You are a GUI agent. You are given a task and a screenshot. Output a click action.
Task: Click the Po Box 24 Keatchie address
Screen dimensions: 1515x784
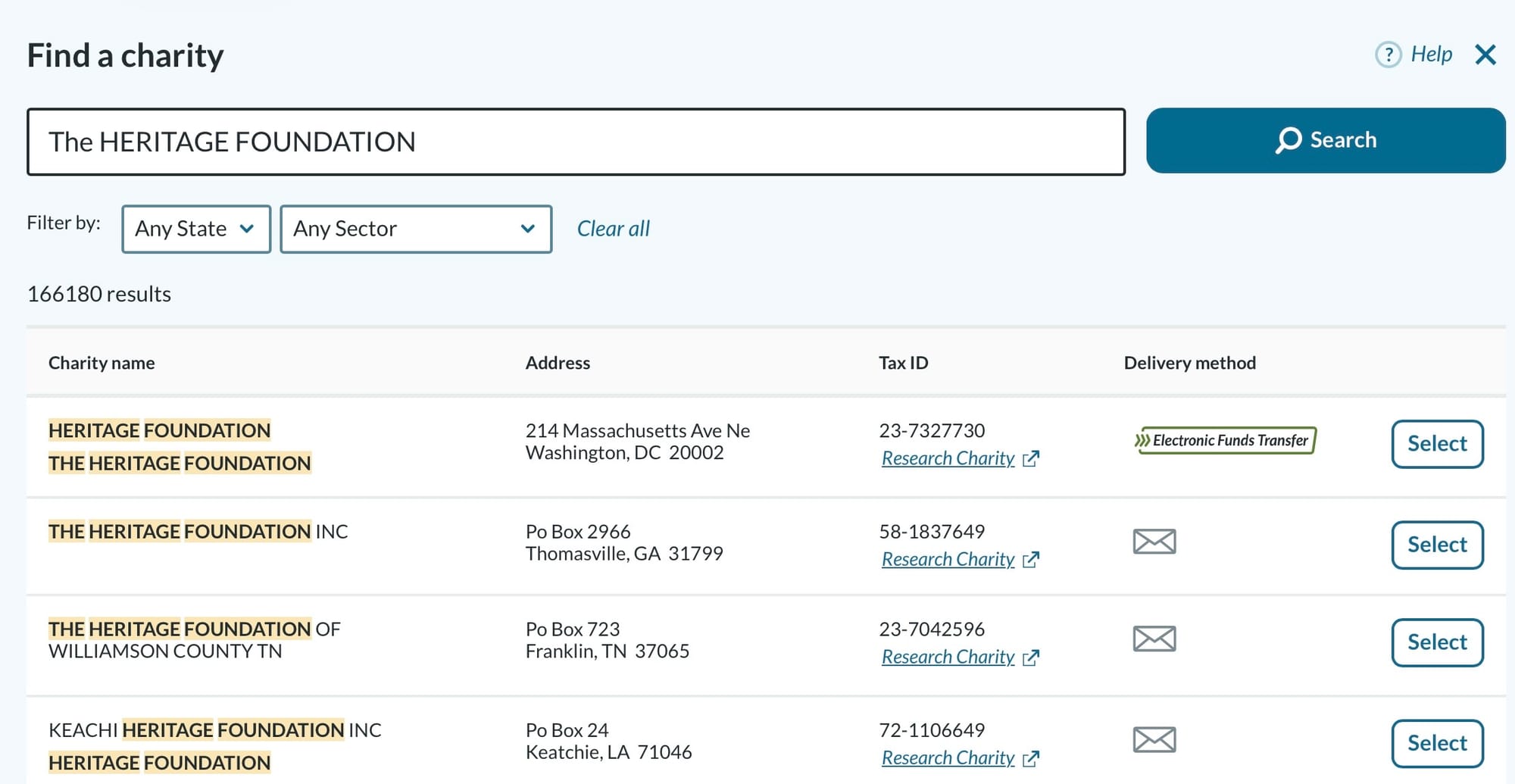coord(609,741)
